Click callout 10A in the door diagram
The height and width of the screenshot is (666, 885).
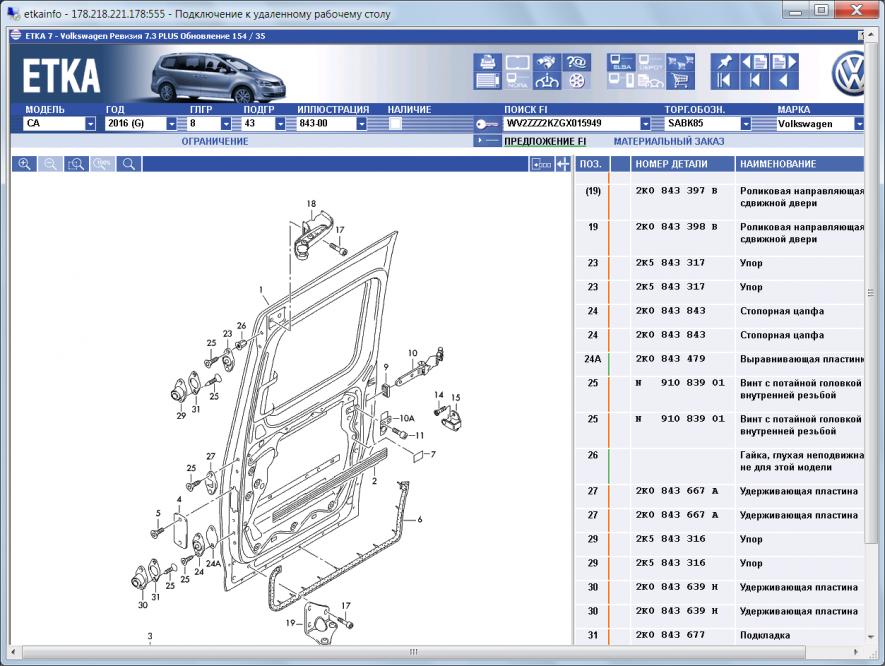tap(407, 418)
